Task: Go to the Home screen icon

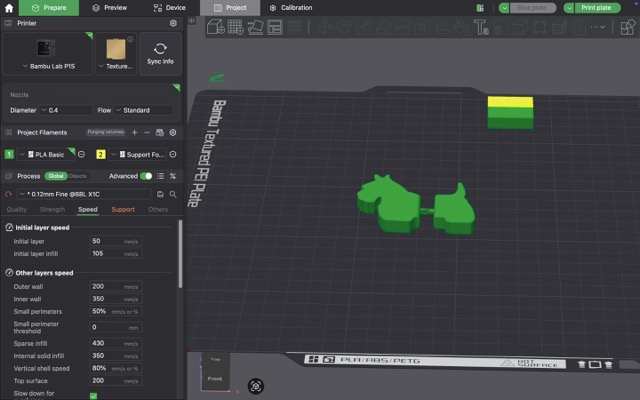Action: (9, 8)
